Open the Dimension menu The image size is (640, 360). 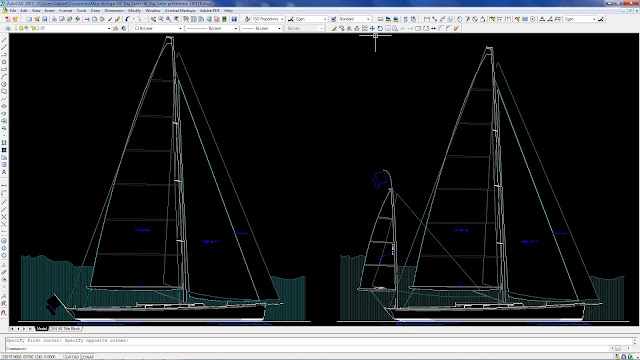point(114,10)
